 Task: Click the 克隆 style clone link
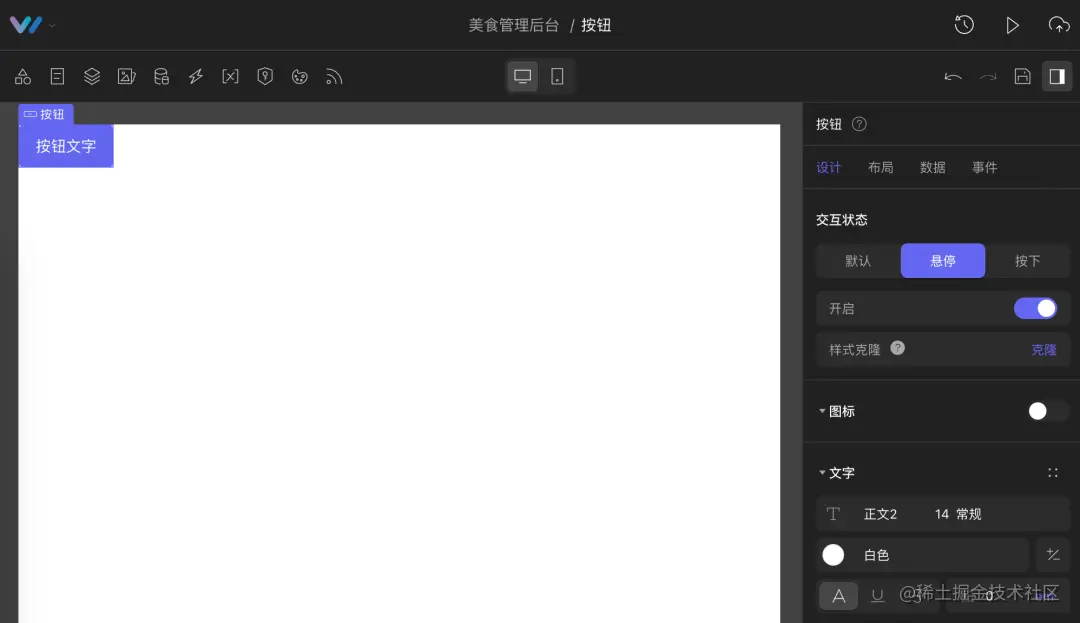(x=1044, y=349)
